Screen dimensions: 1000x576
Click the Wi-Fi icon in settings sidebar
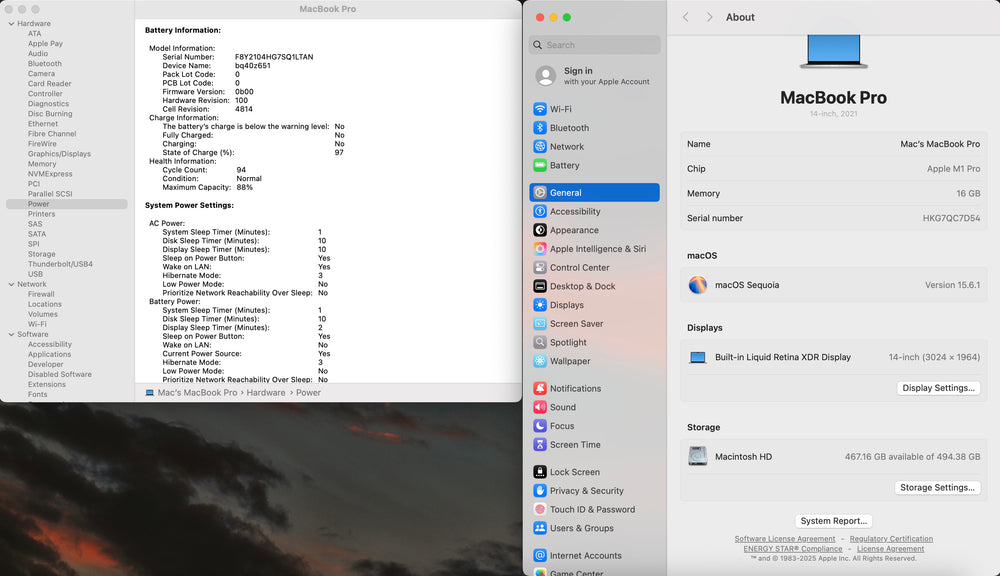[540, 109]
